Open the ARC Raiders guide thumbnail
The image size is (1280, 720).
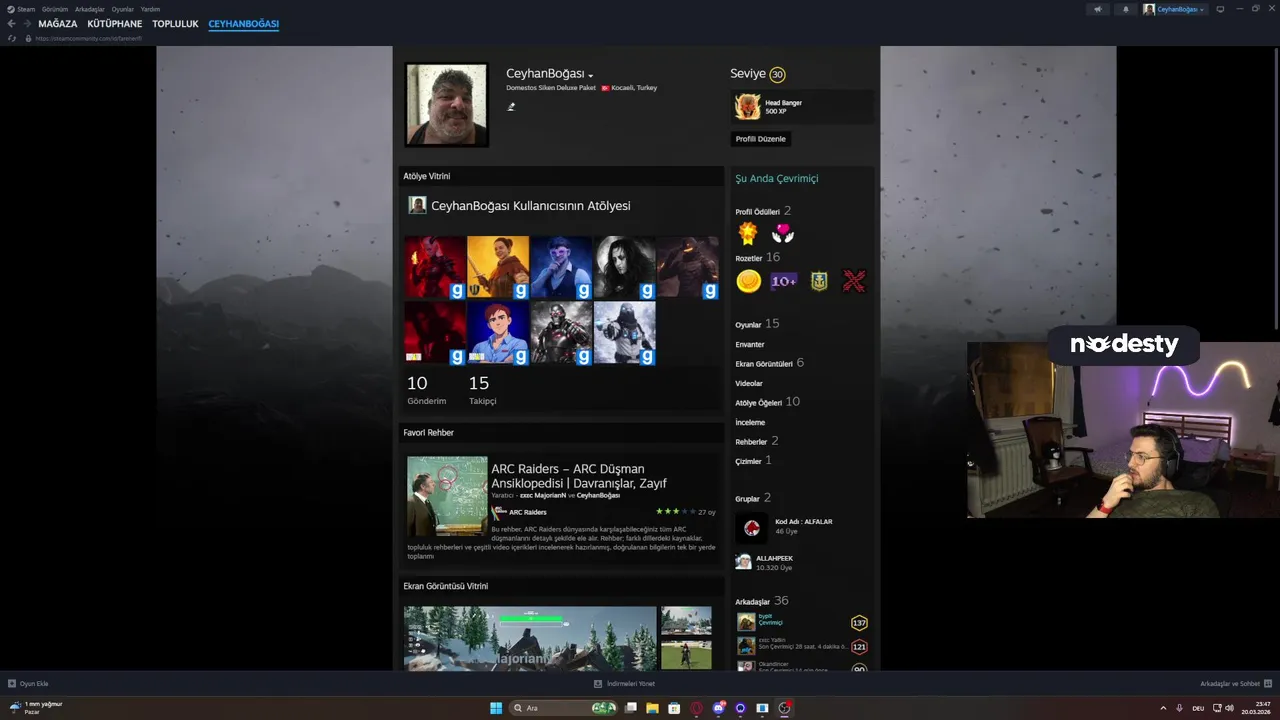[447, 496]
